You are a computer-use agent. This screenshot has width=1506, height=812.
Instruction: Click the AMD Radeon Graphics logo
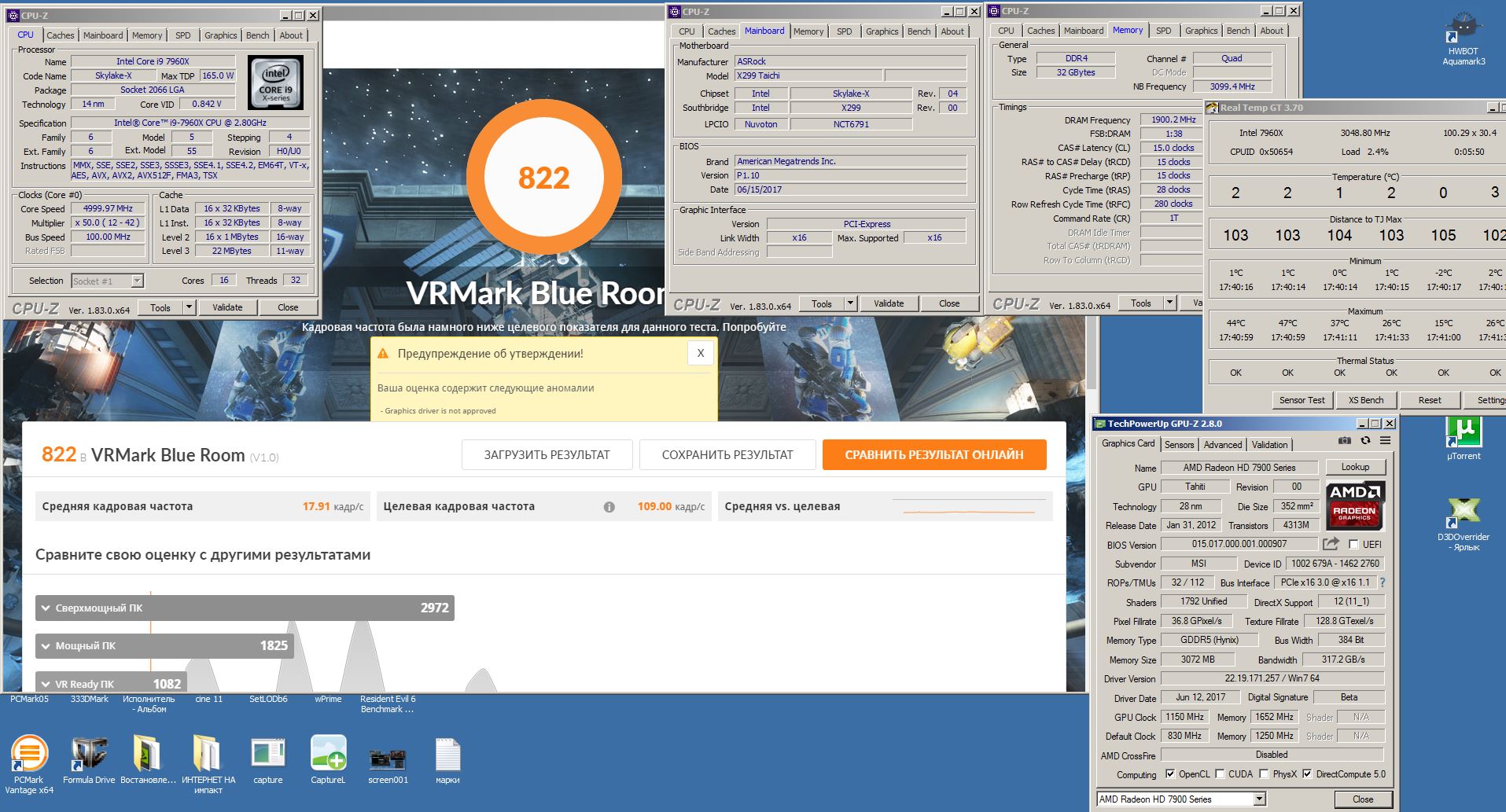tap(1355, 504)
